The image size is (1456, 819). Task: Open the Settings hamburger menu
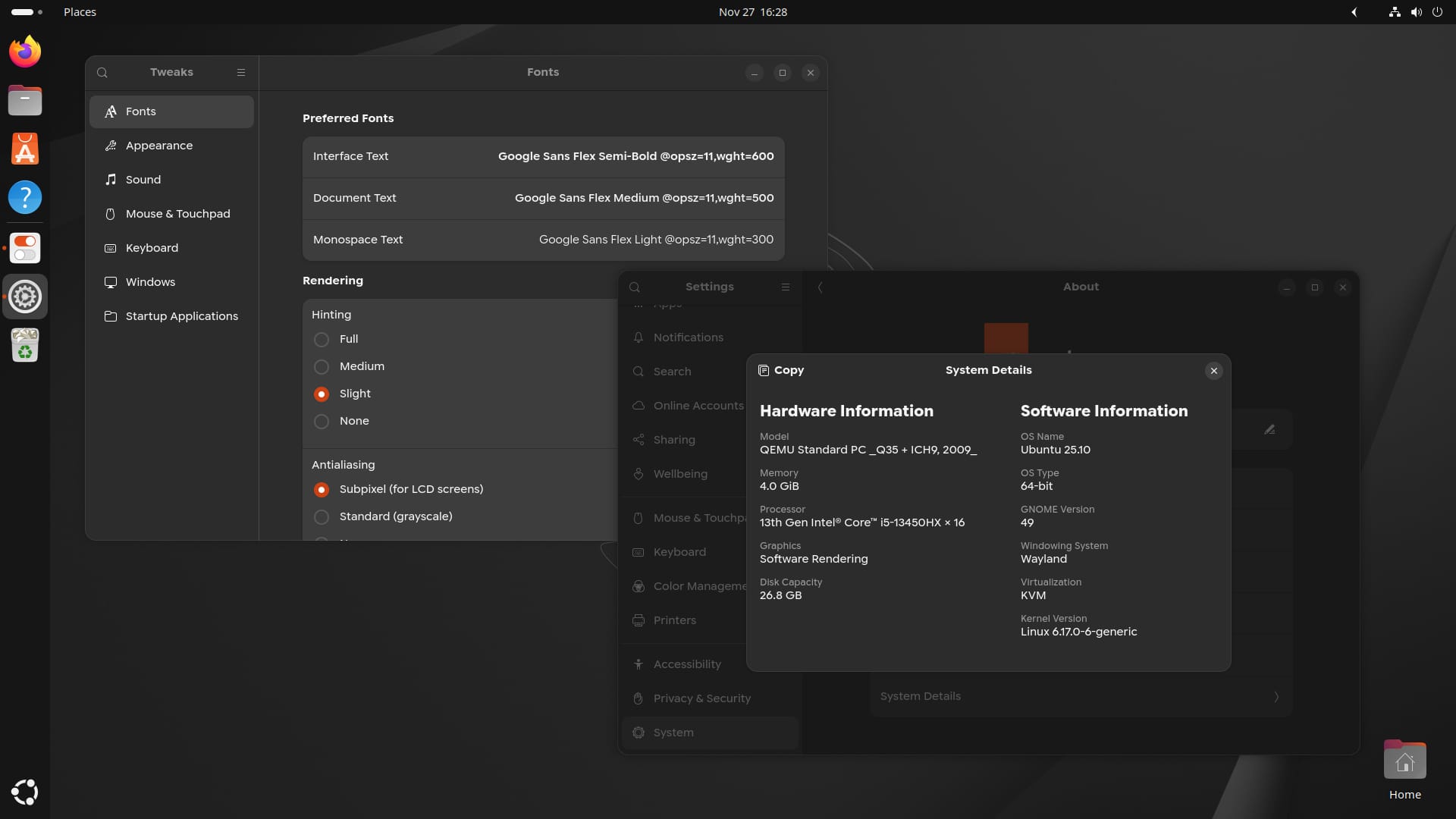point(786,287)
